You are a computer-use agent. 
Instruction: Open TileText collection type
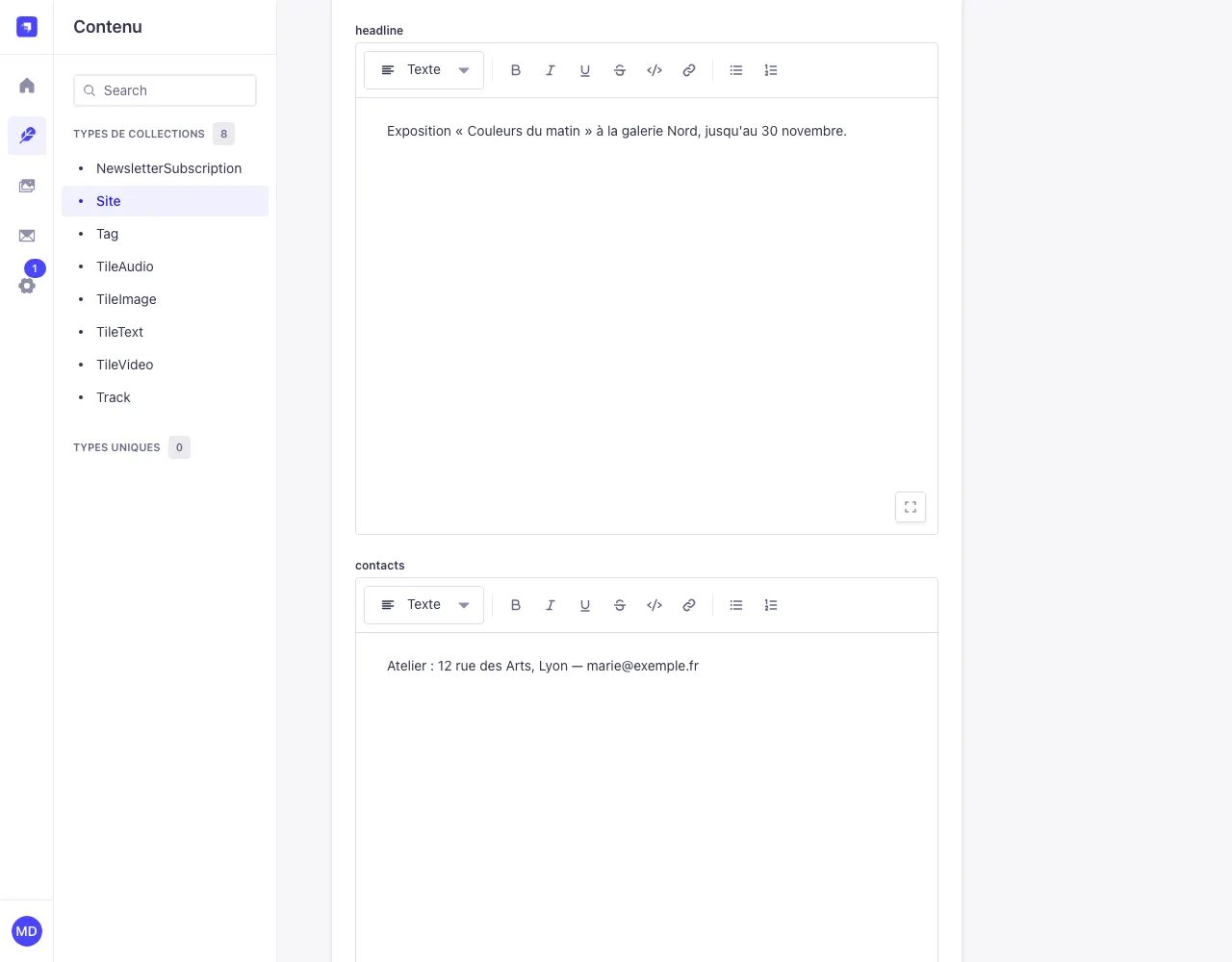coord(165,332)
